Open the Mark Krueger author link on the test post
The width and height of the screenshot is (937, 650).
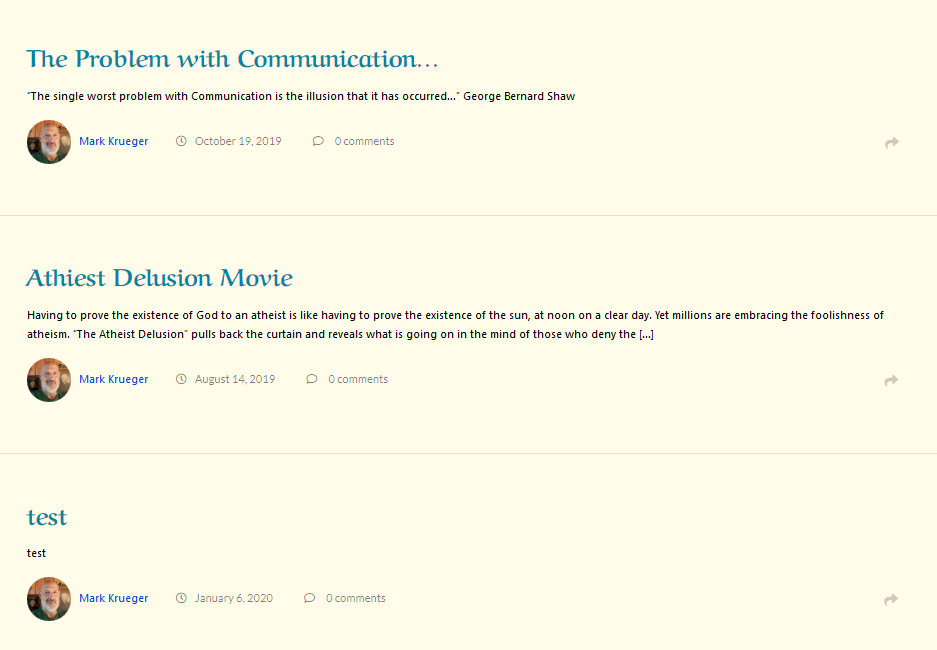point(114,599)
